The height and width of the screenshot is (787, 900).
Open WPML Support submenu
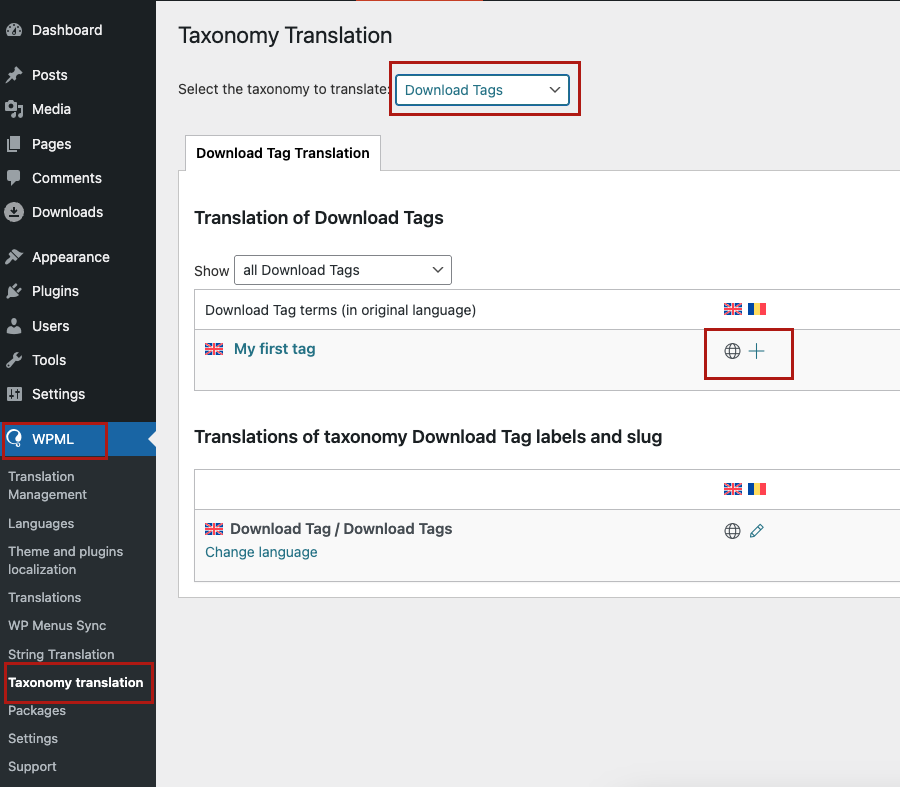[32, 767]
